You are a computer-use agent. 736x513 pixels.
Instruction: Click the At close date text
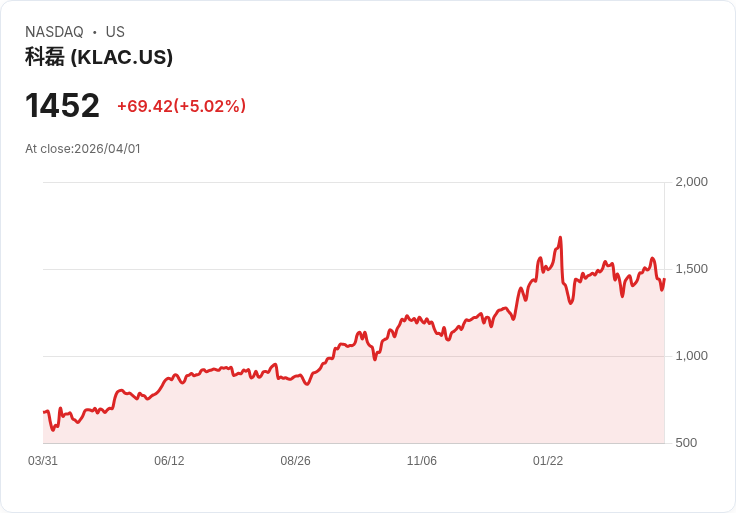pos(83,149)
